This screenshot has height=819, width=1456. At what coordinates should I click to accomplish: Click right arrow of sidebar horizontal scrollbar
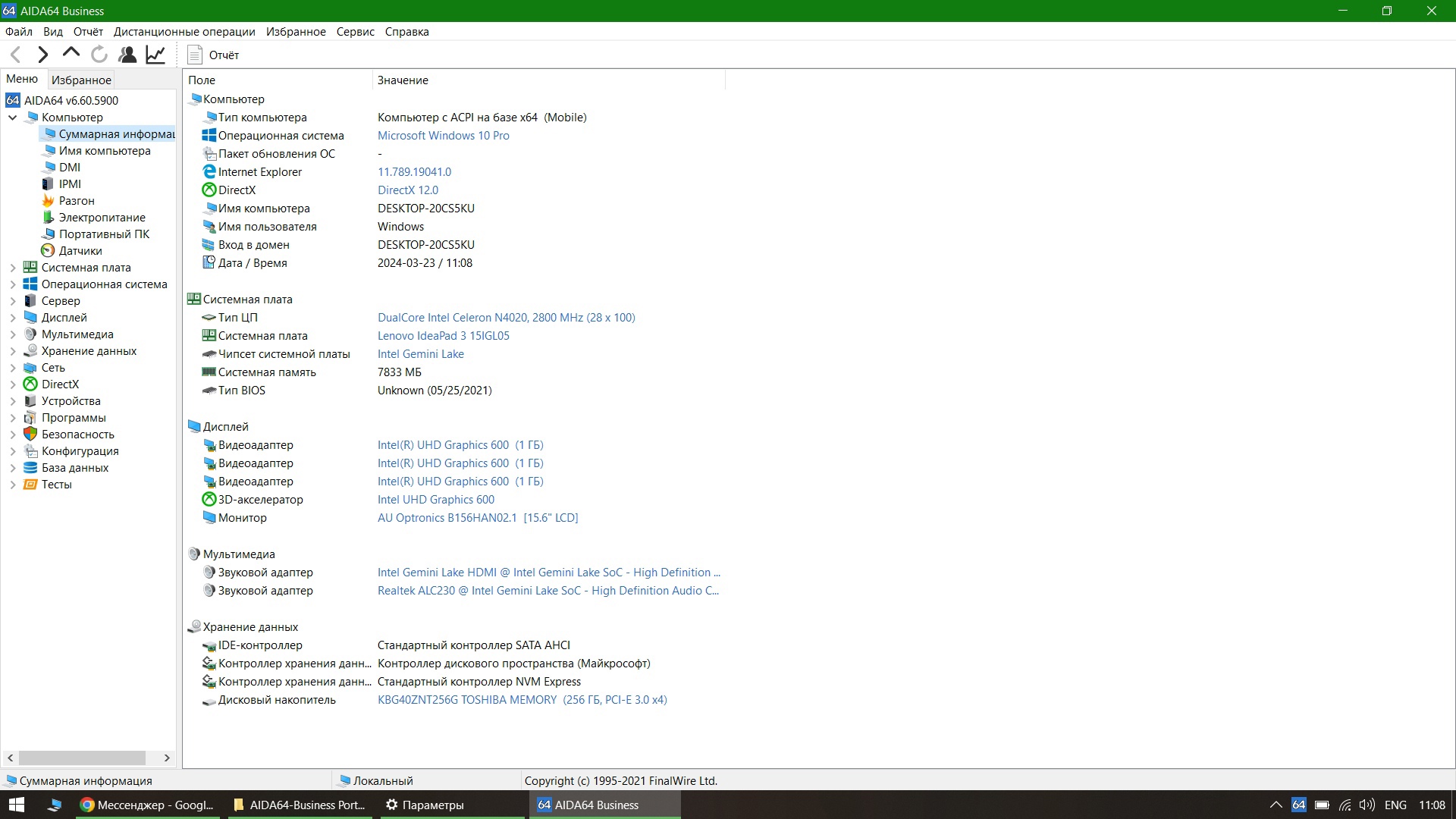pyautogui.click(x=167, y=758)
